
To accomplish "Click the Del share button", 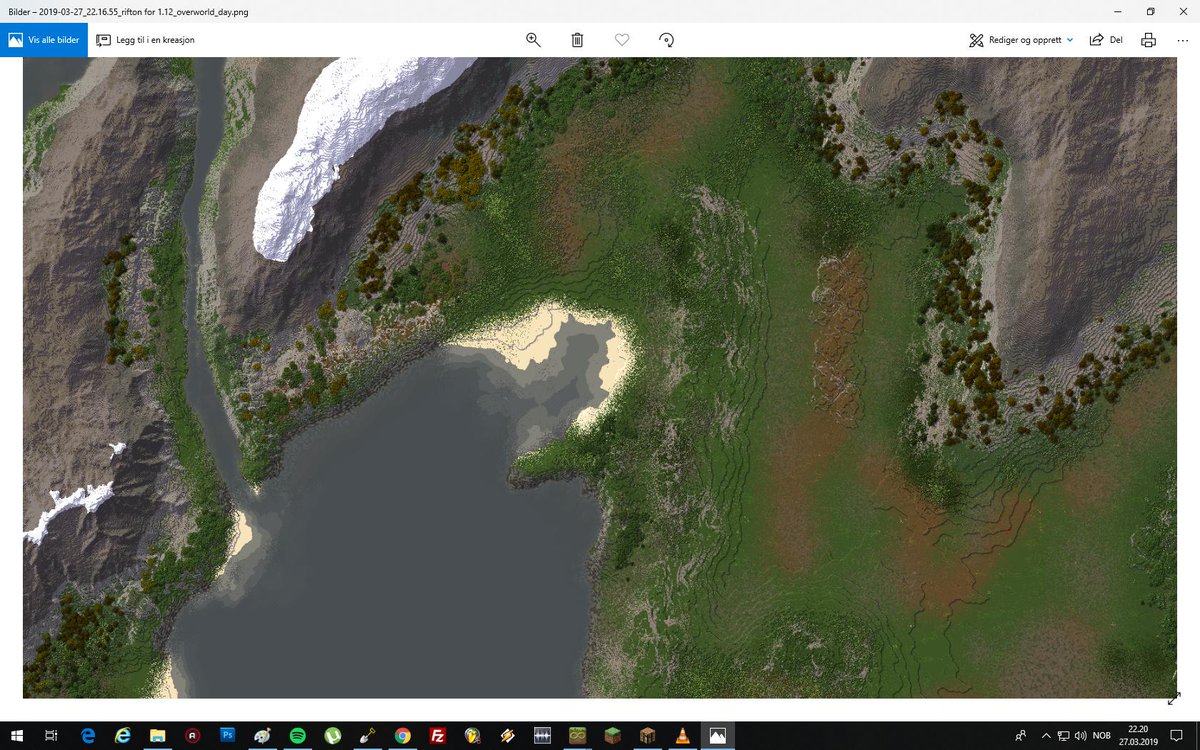I will coord(1106,40).
